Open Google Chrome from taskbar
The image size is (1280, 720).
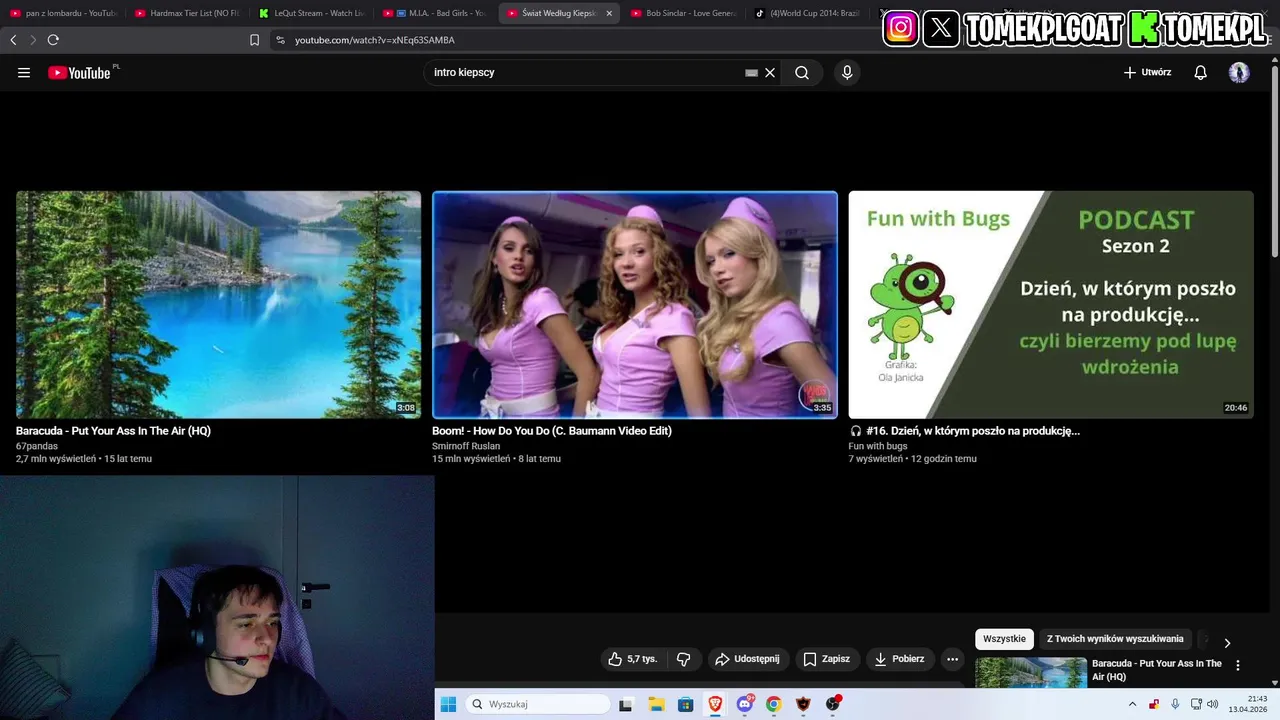[x=774, y=704]
